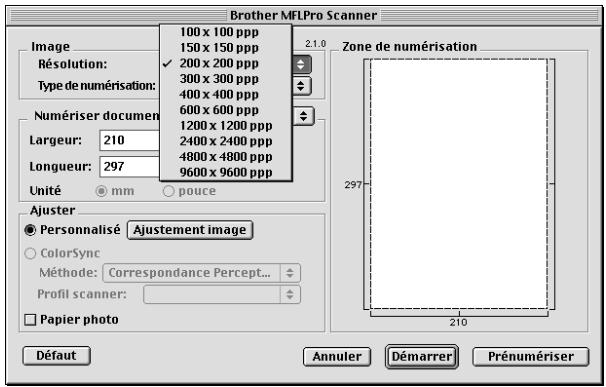Viewport: 606px width, 387px height.
Task: Select the ColorSync radio button
Action: 30,254
